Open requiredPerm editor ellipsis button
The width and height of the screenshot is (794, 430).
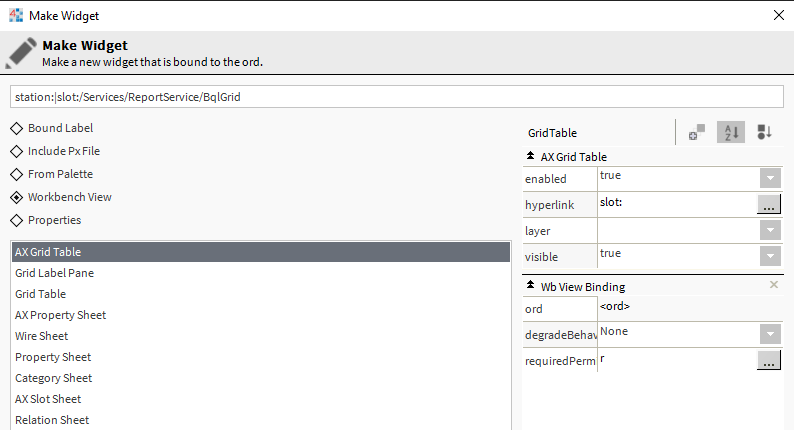coord(768,361)
